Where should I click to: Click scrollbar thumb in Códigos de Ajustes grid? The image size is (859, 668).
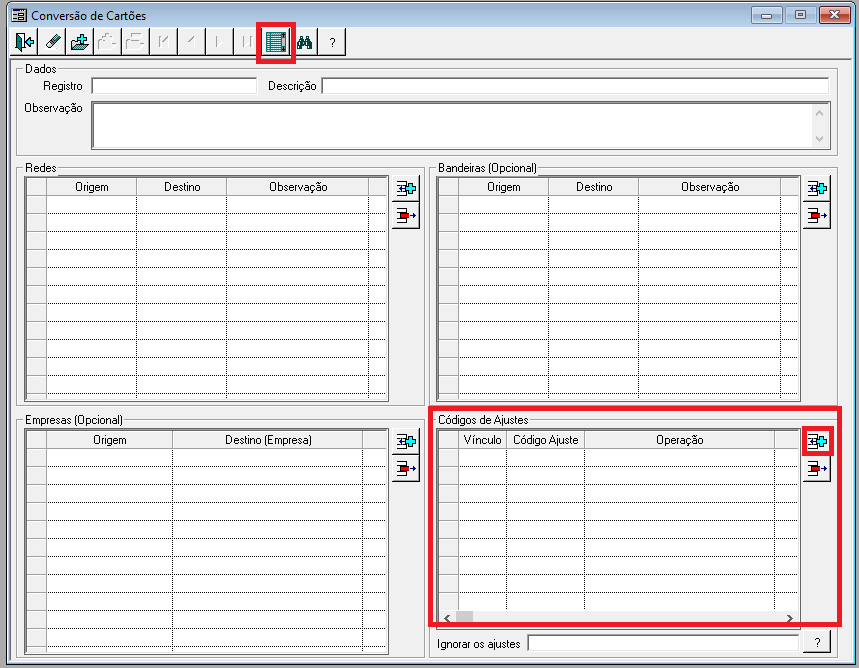coord(465,618)
